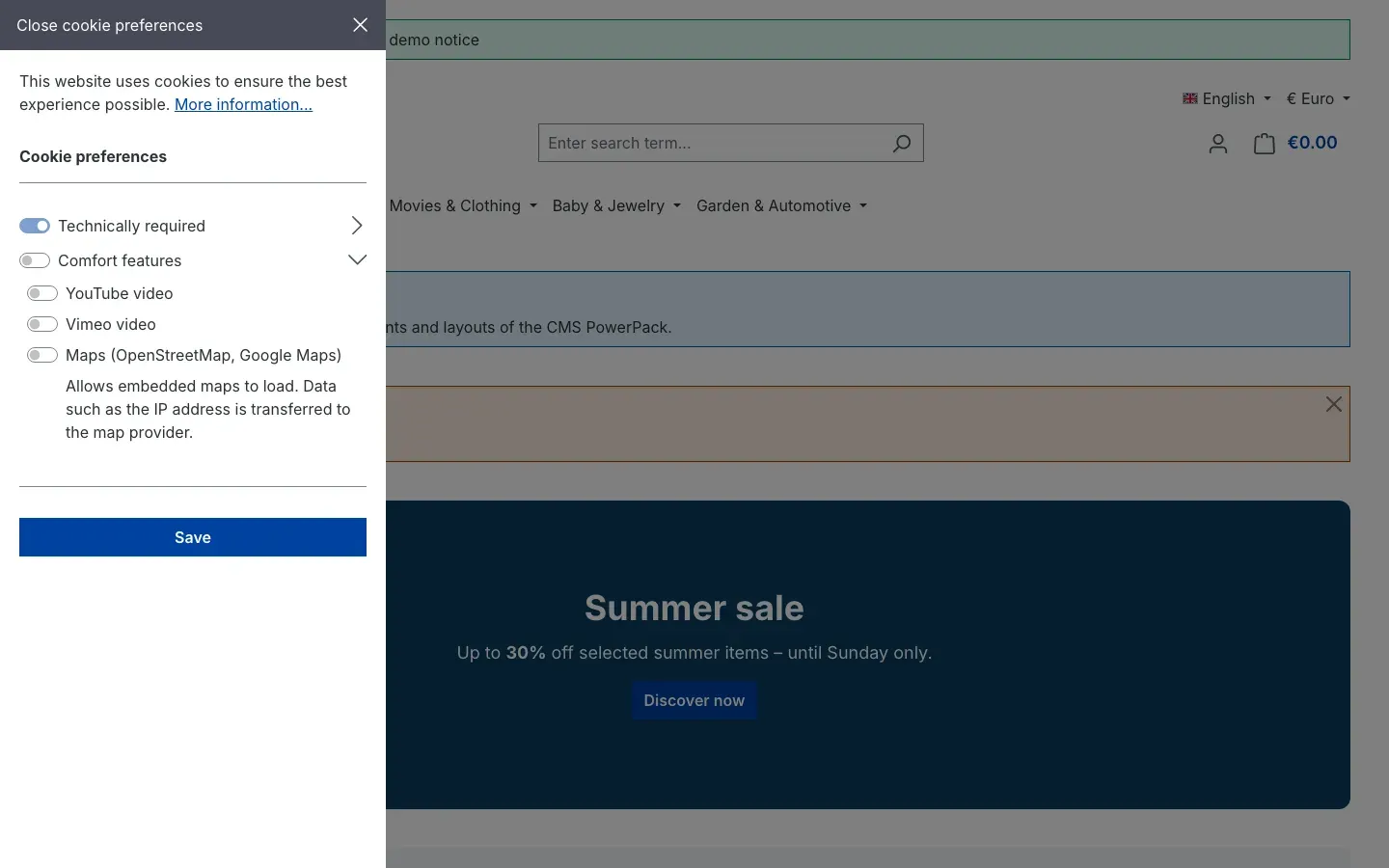
Task: Save the cookie preferences
Action: coord(193,537)
